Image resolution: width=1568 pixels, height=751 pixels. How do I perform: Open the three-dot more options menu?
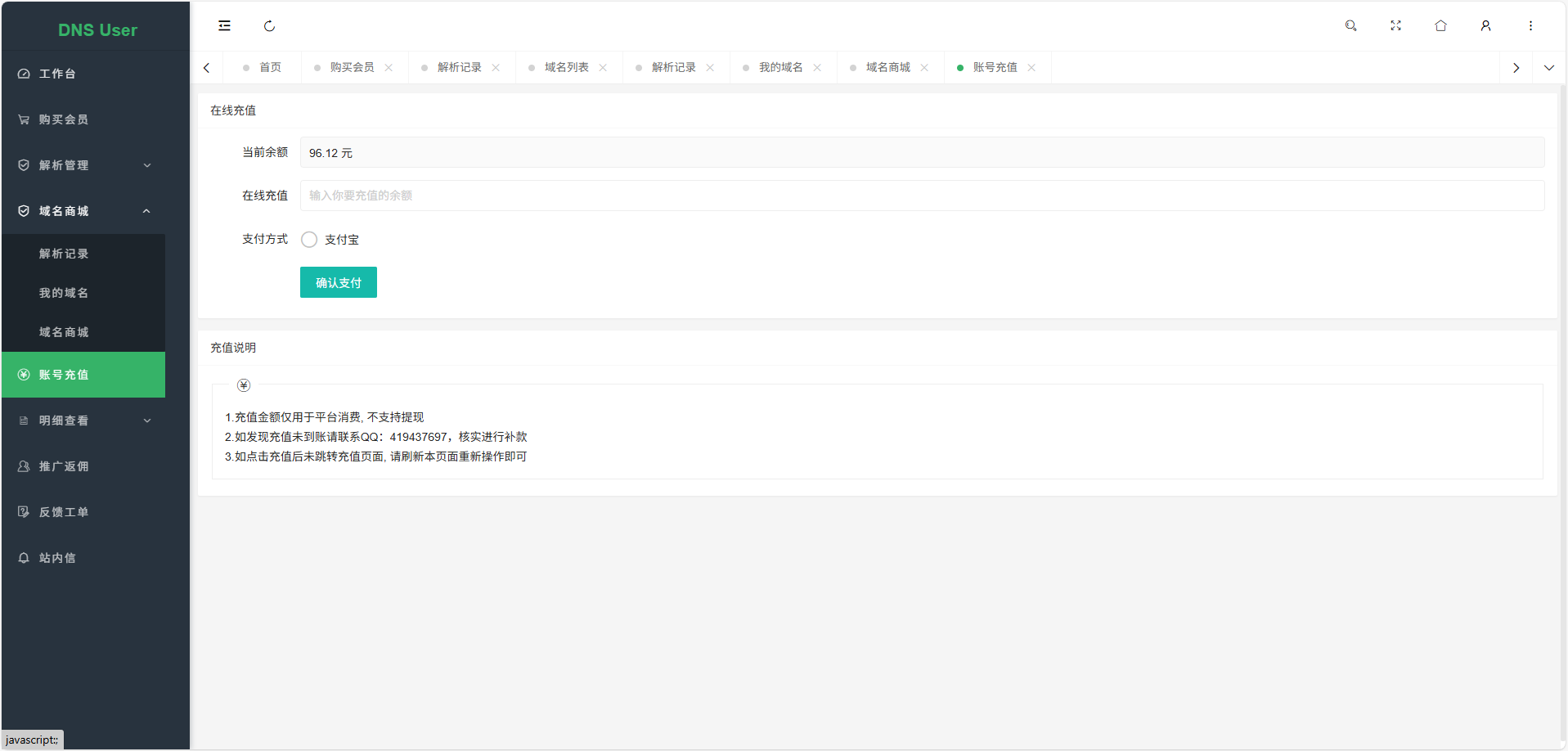point(1530,26)
